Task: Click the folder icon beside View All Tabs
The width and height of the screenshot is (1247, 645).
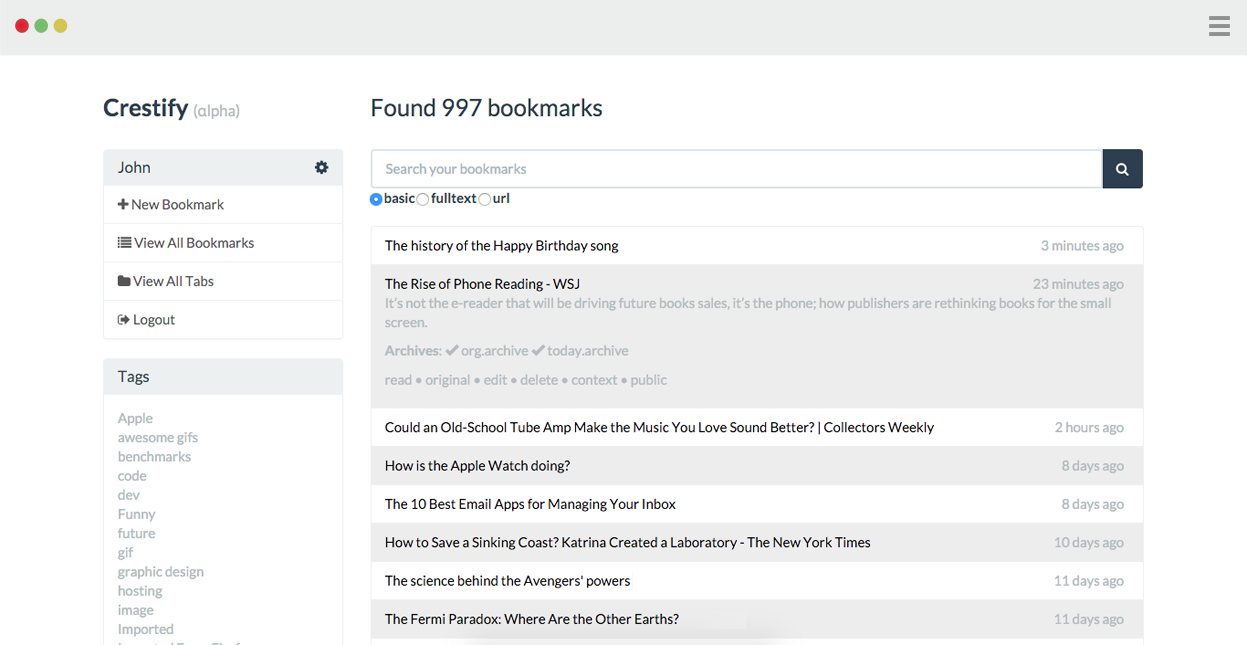Action: (124, 281)
